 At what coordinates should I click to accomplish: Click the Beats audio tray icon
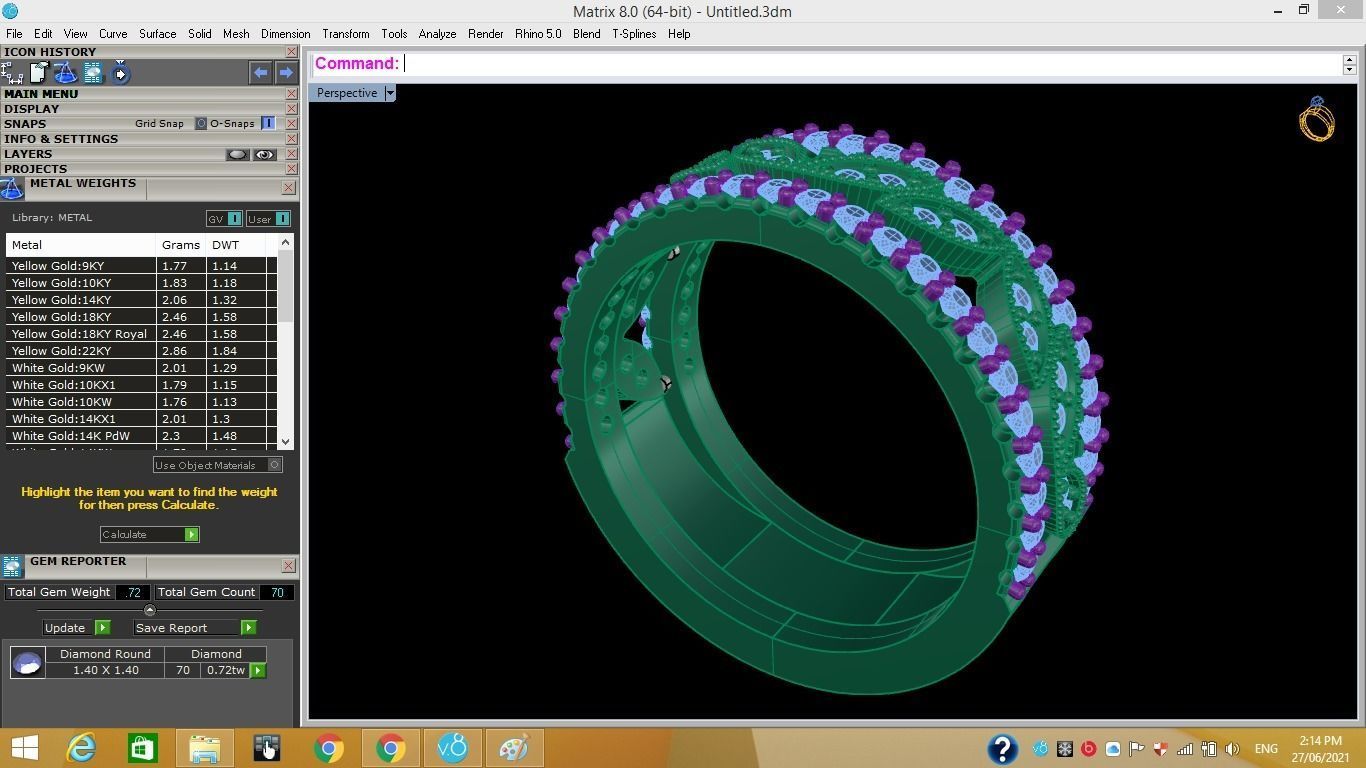click(x=1089, y=749)
